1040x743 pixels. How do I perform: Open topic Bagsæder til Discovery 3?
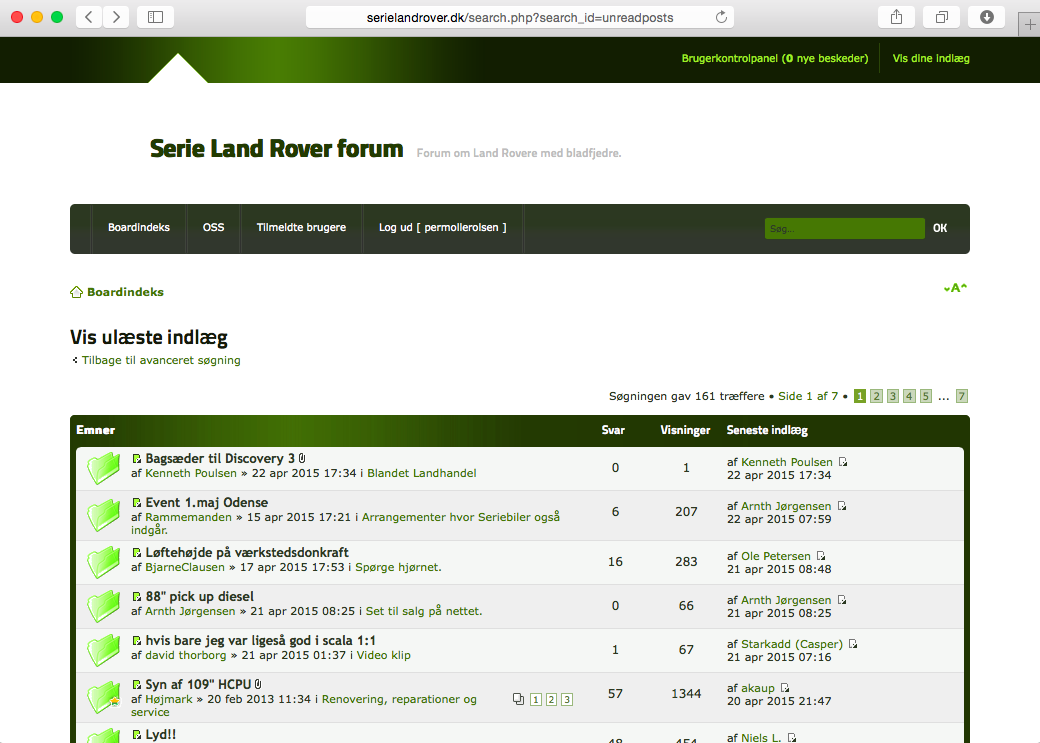tap(220, 458)
